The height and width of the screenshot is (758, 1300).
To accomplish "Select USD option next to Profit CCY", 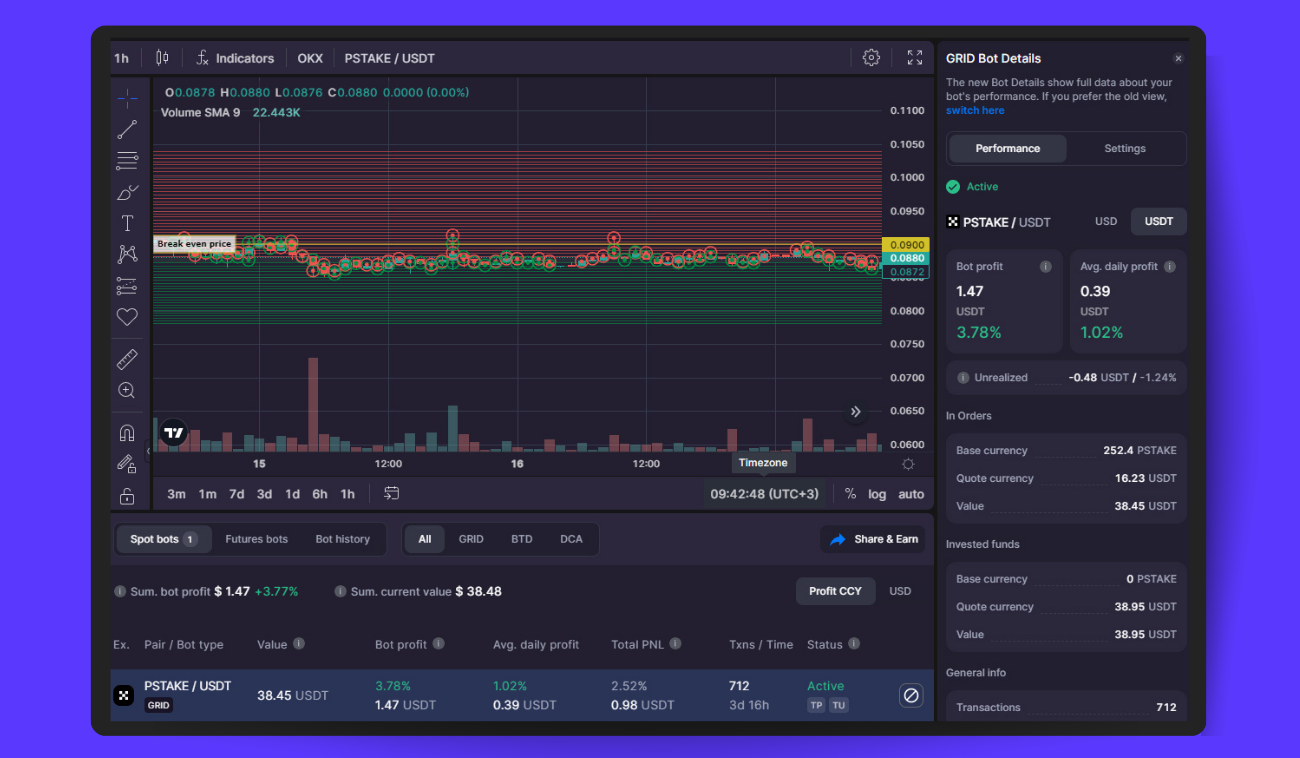I will [x=900, y=591].
